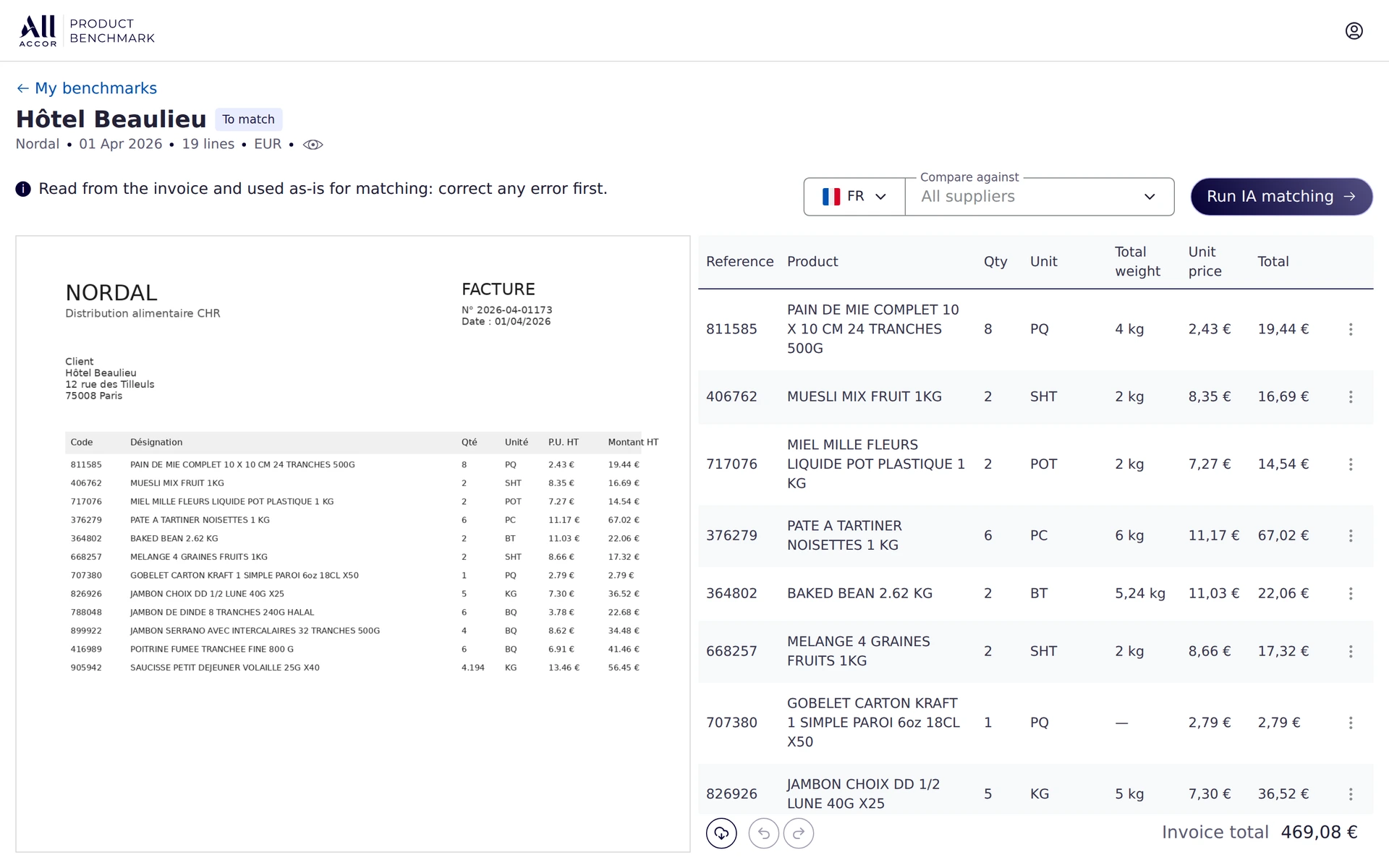Toggle the eye visibility icon near EUR

(313, 145)
